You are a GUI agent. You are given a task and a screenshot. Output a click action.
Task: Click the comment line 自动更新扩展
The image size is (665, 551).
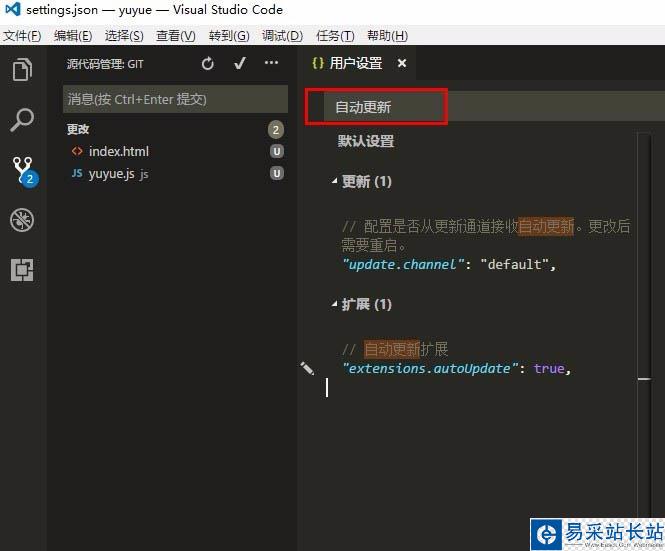coord(395,349)
